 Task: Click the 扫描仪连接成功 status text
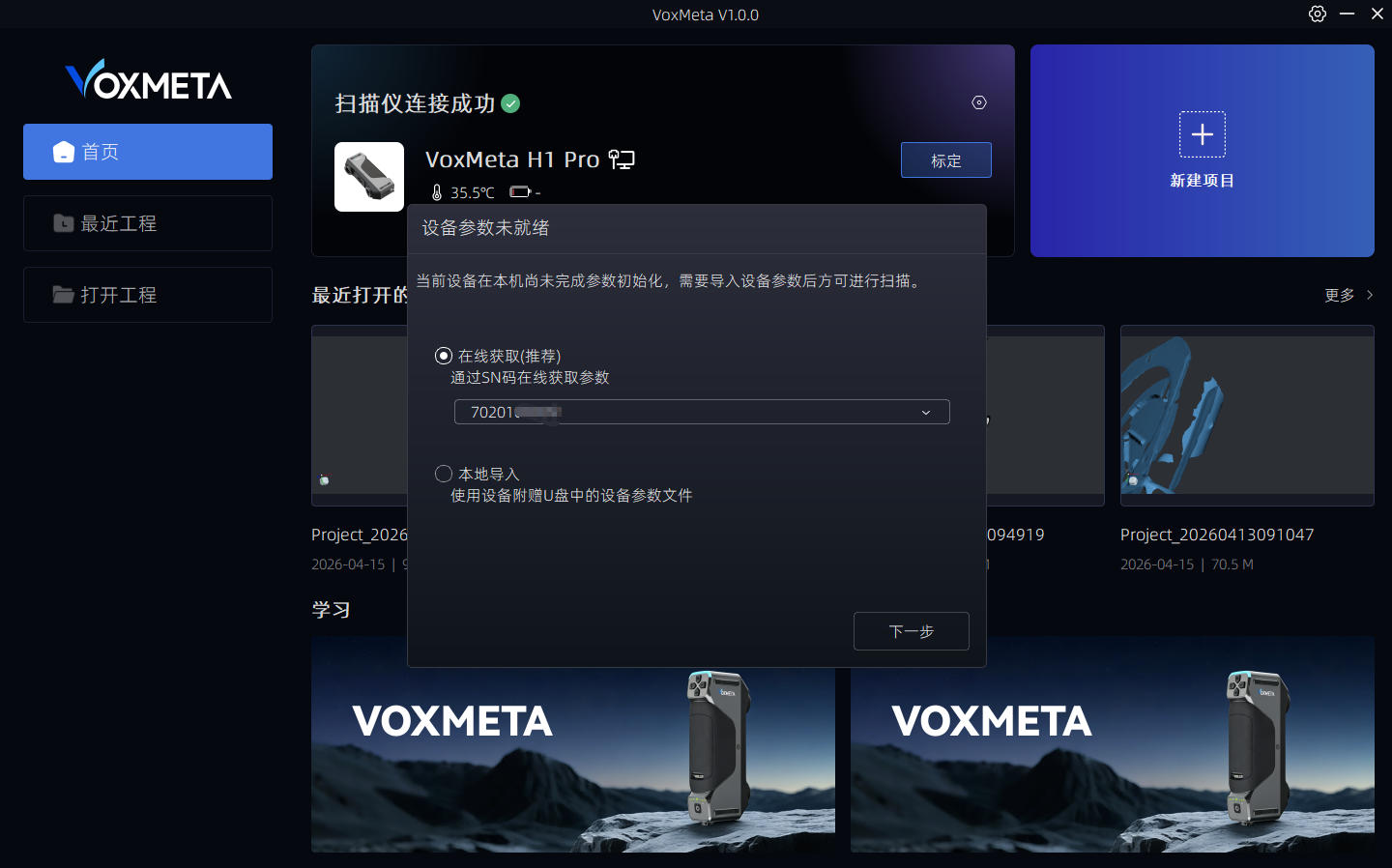click(x=415, y=103)
